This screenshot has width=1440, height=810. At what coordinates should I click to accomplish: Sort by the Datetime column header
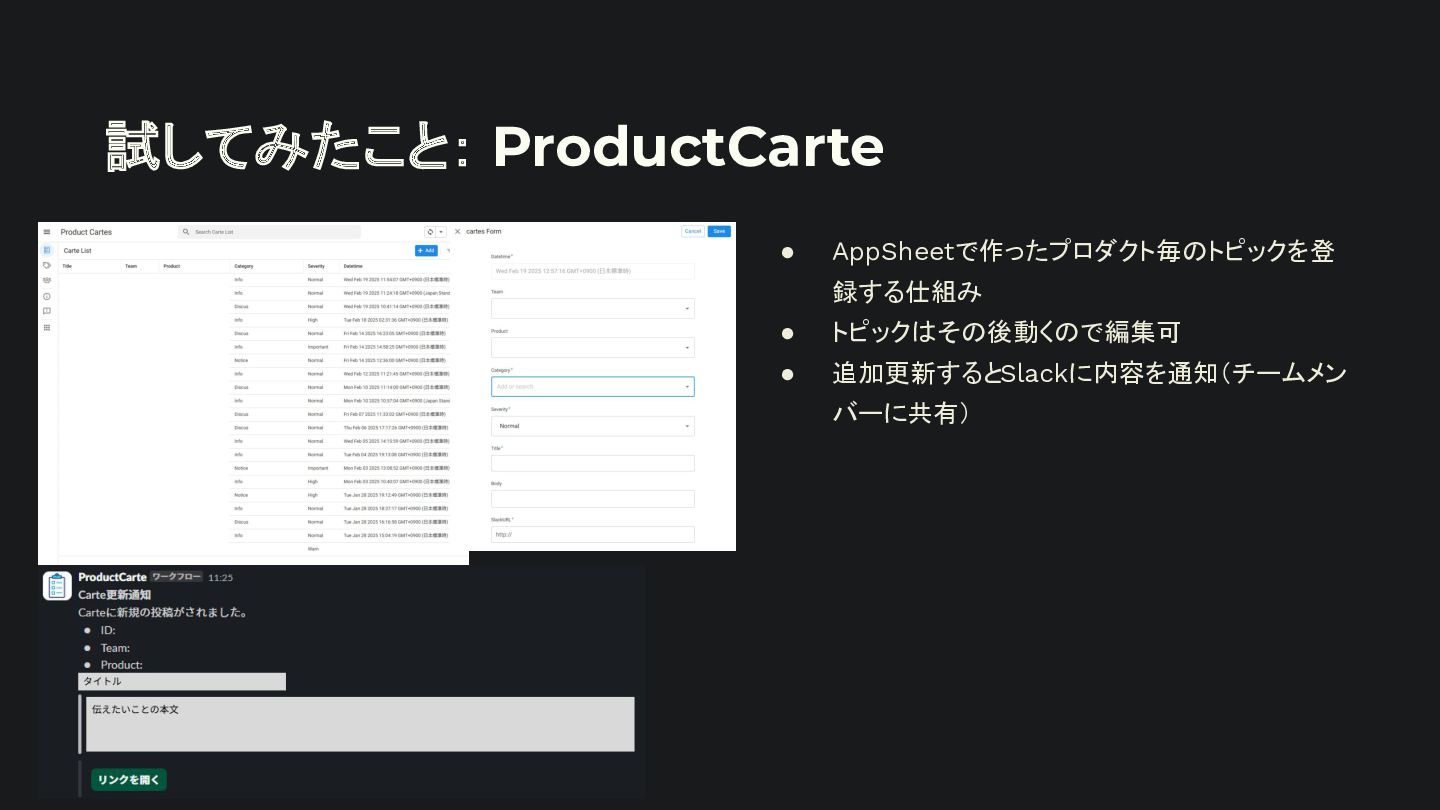(x=353, y=266)
